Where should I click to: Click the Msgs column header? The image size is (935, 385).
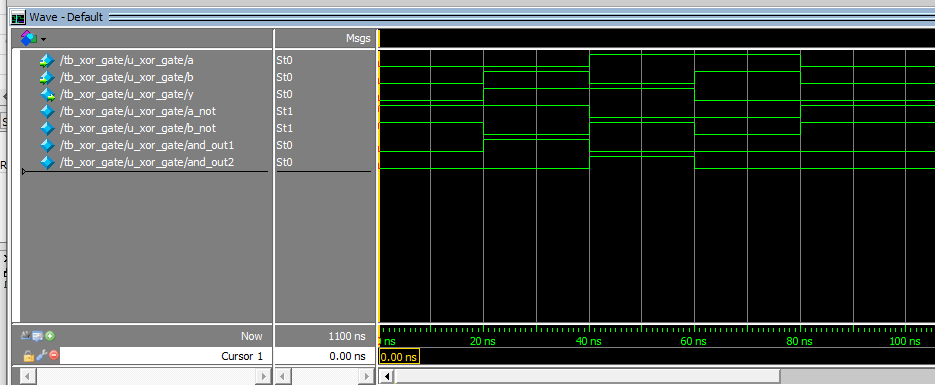(x=358, y=39)
